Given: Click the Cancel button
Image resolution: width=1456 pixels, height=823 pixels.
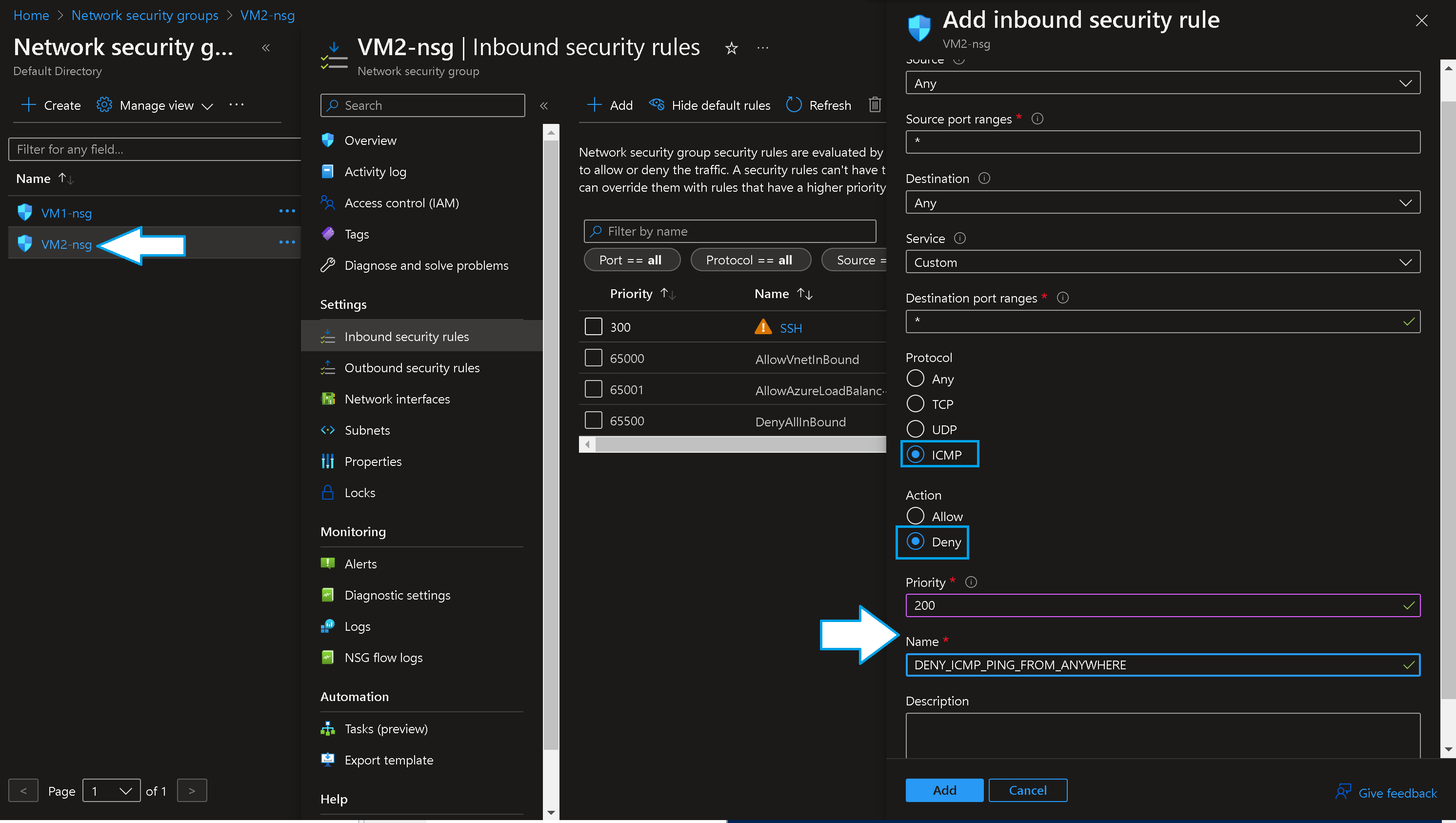Looking at the screenshot, I should click(1028, 791).
